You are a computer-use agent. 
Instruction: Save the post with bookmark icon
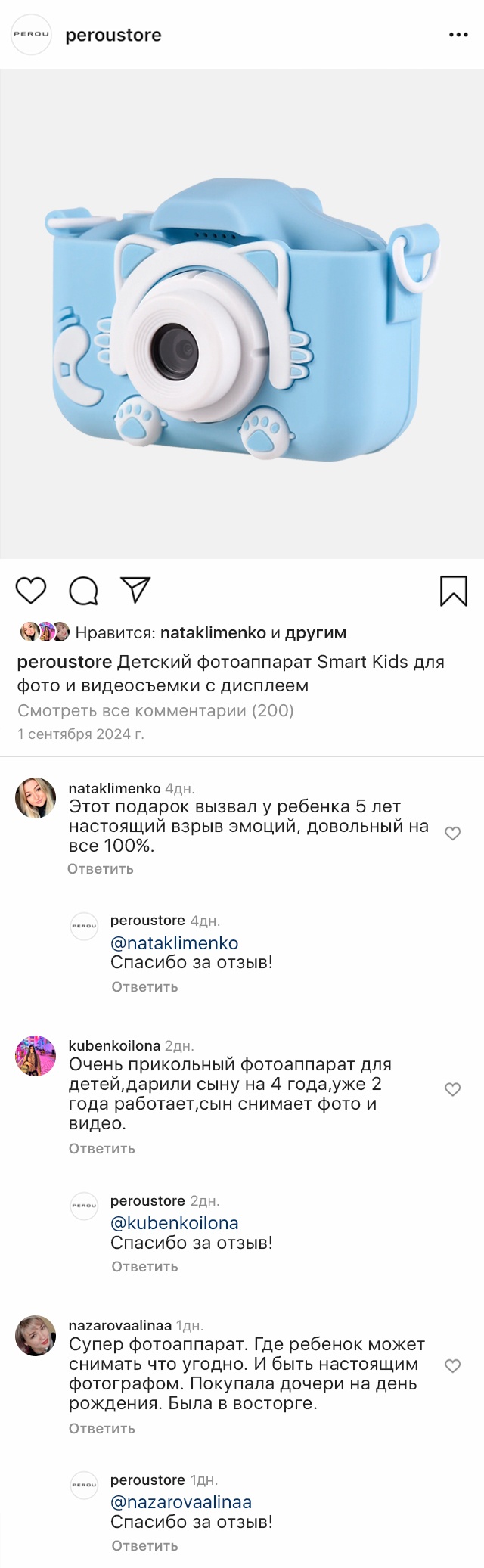(x=453, y=591)
